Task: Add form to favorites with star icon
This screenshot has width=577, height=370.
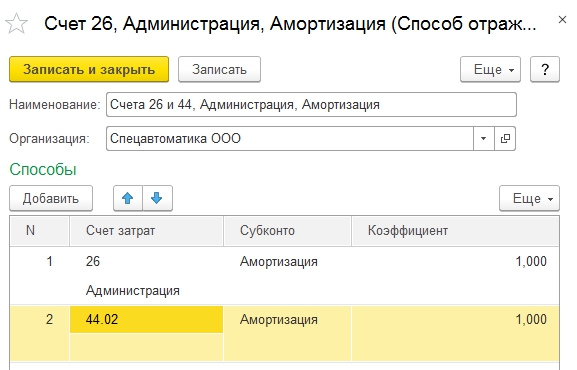Action: 16,24
